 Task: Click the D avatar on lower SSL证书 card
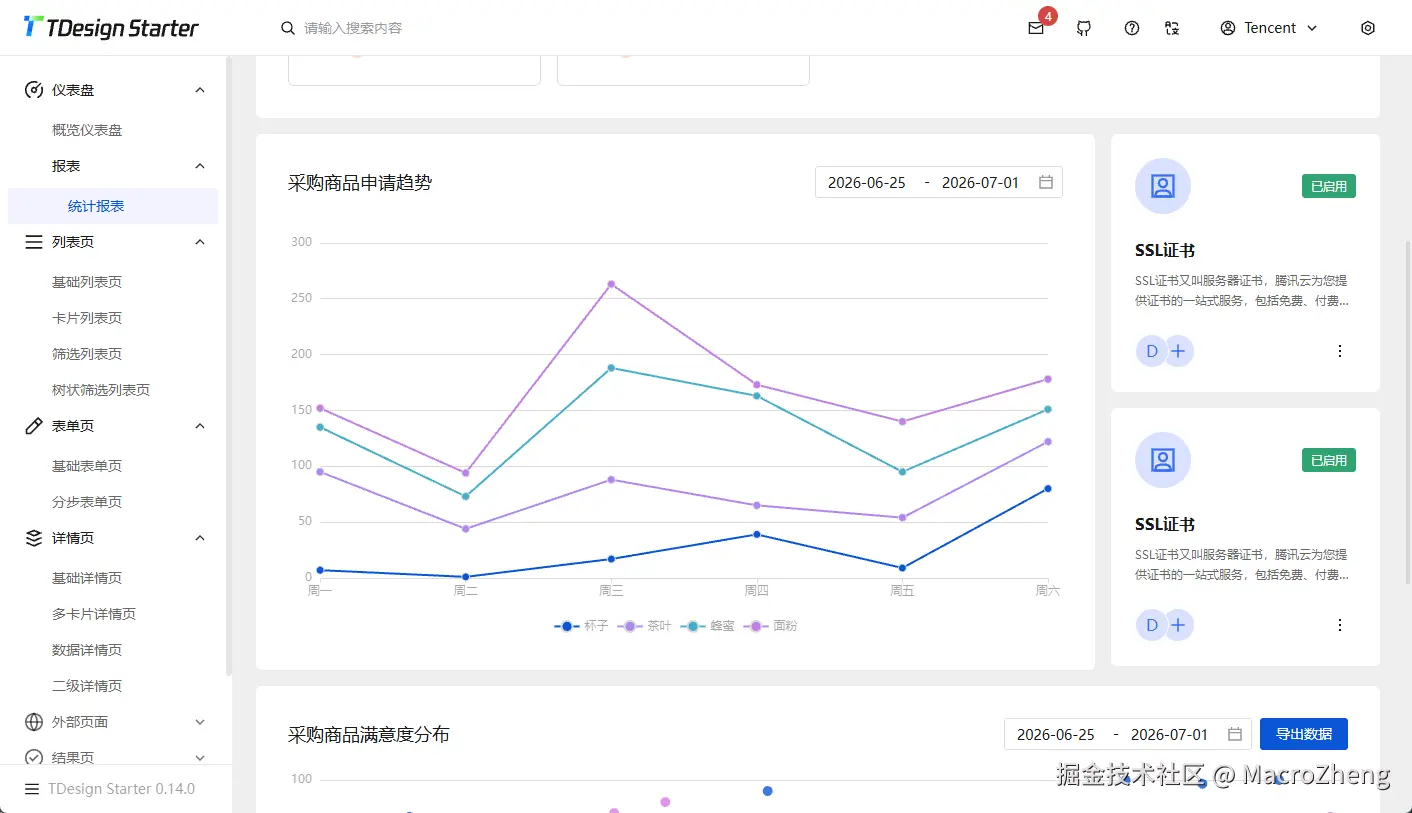(1151, 625)
